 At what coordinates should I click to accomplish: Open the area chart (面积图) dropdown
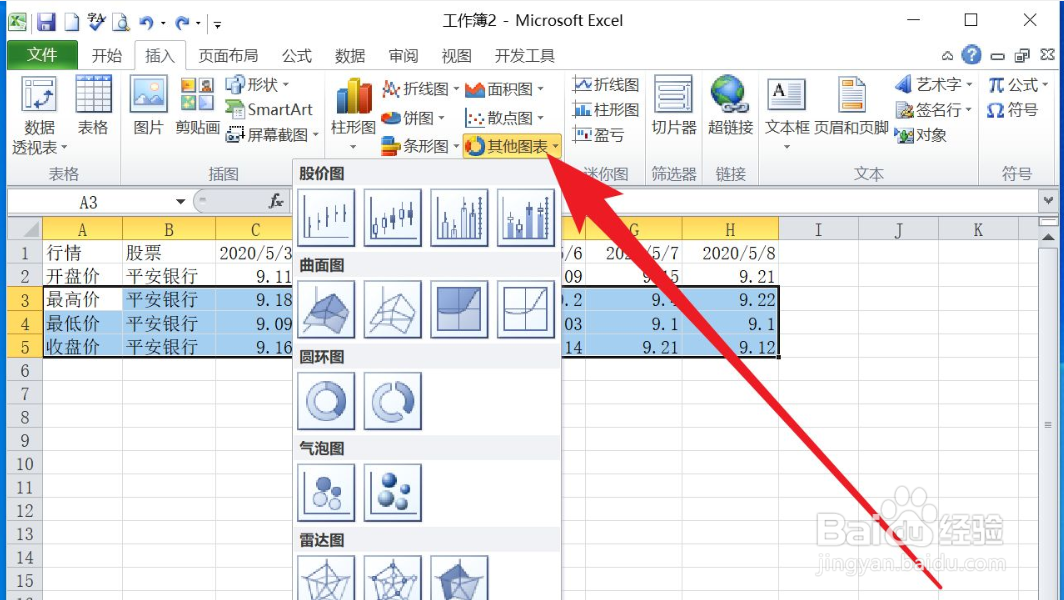pos(505,89)
